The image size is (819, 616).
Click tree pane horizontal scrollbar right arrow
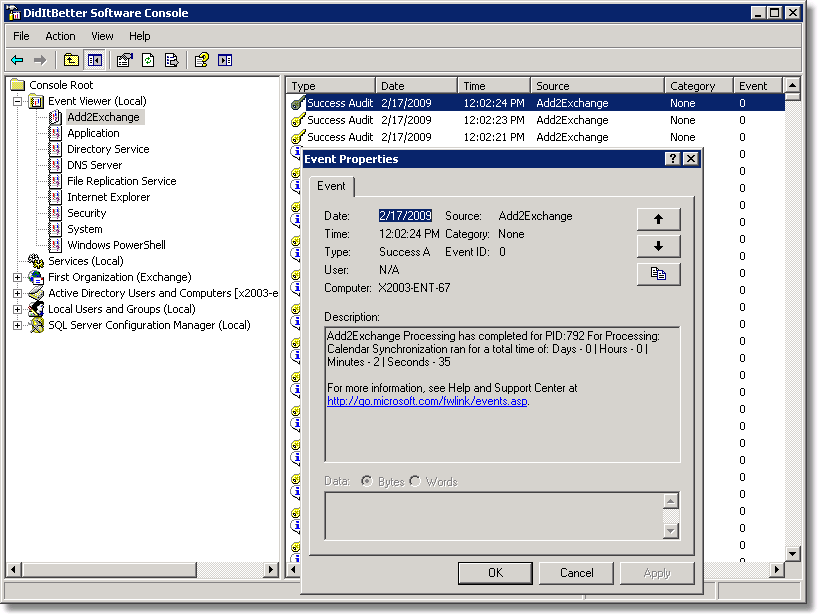271,569
